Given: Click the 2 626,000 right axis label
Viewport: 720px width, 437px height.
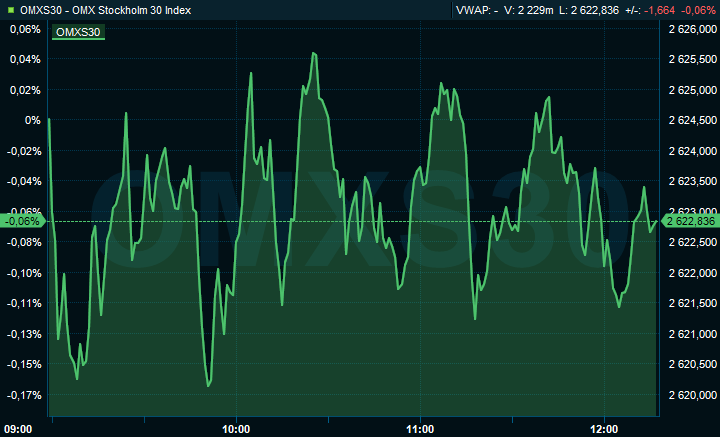Looking at the screenshot, I should tap(692, 29).
